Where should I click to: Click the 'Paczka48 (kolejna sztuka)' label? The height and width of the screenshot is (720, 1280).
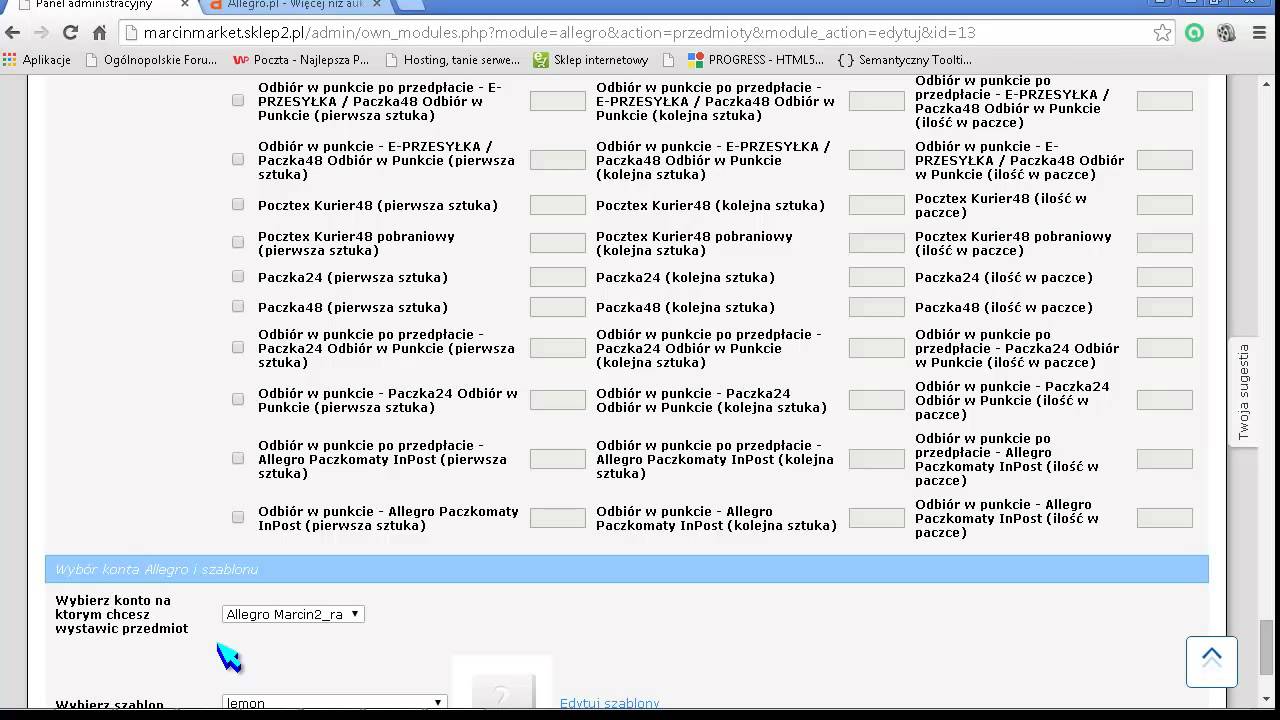coord(685,307)
